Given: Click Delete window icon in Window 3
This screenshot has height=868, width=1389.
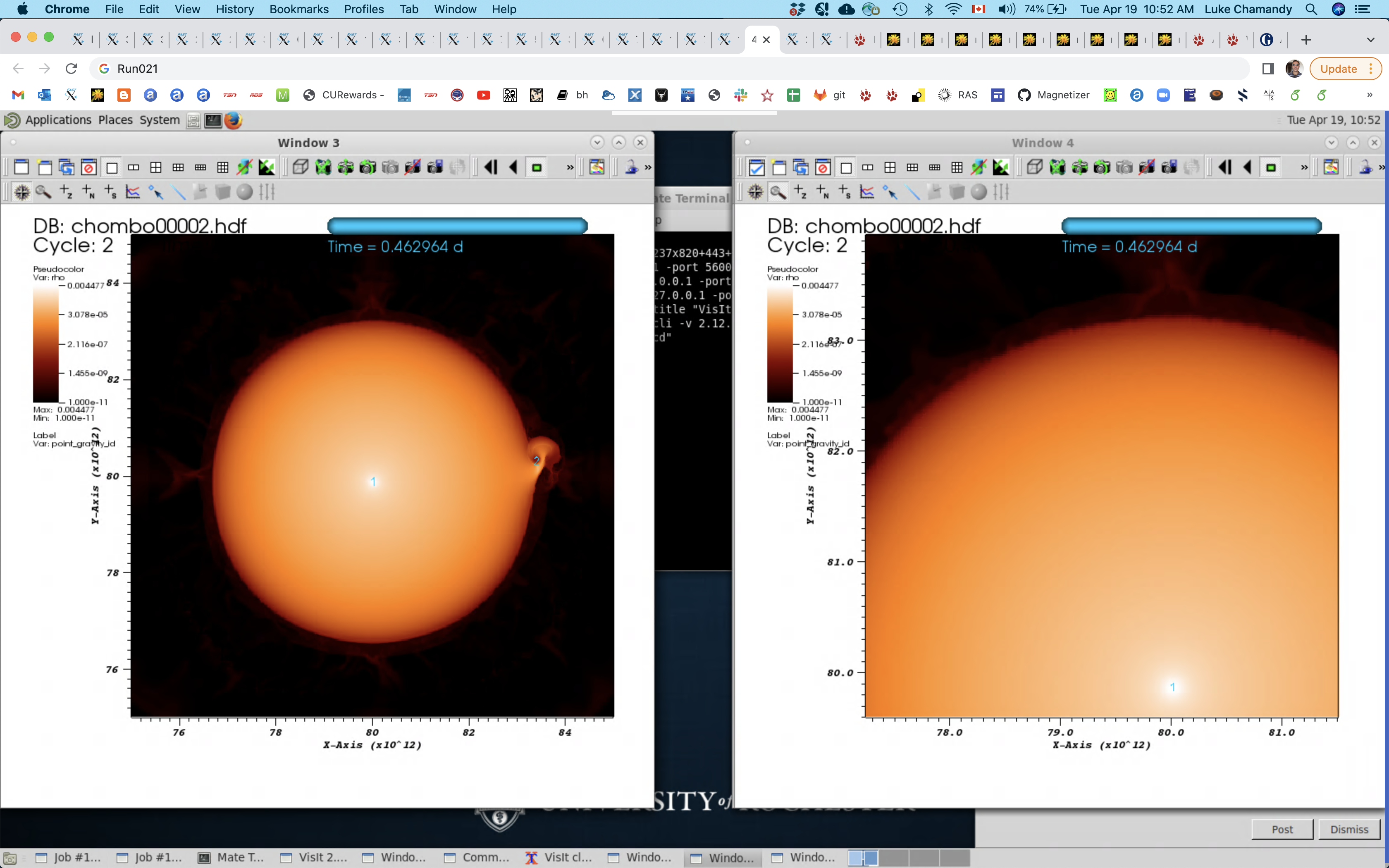Looking at the screenshot, I should pos(88,168).
